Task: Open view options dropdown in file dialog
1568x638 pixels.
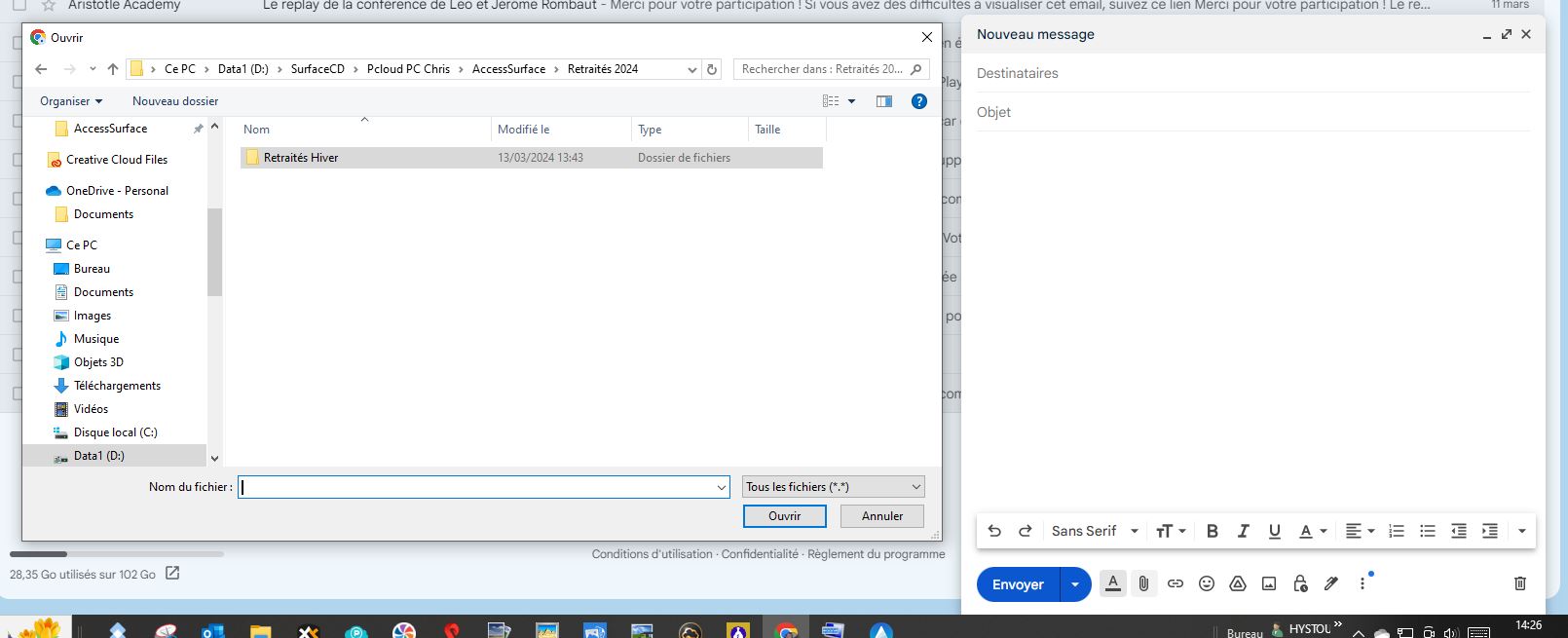Action: [852, 101]
